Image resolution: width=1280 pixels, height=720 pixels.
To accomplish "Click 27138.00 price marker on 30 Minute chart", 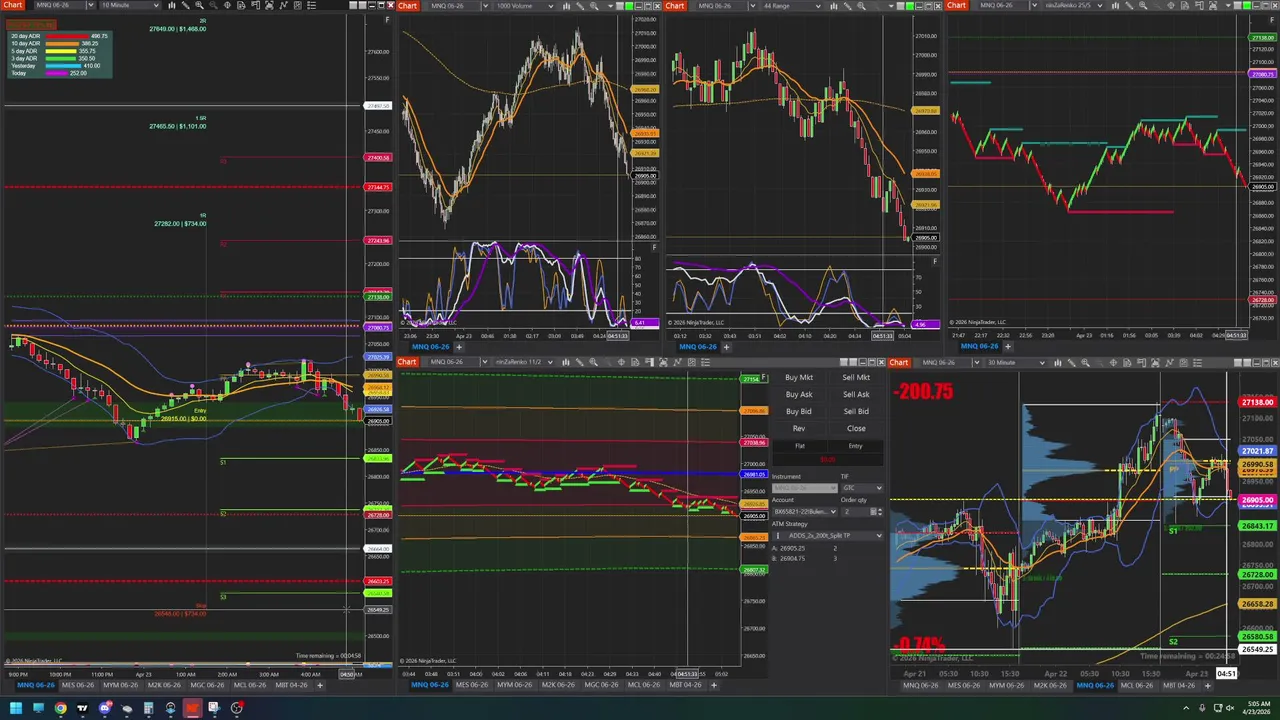I will click(1257, 402).
